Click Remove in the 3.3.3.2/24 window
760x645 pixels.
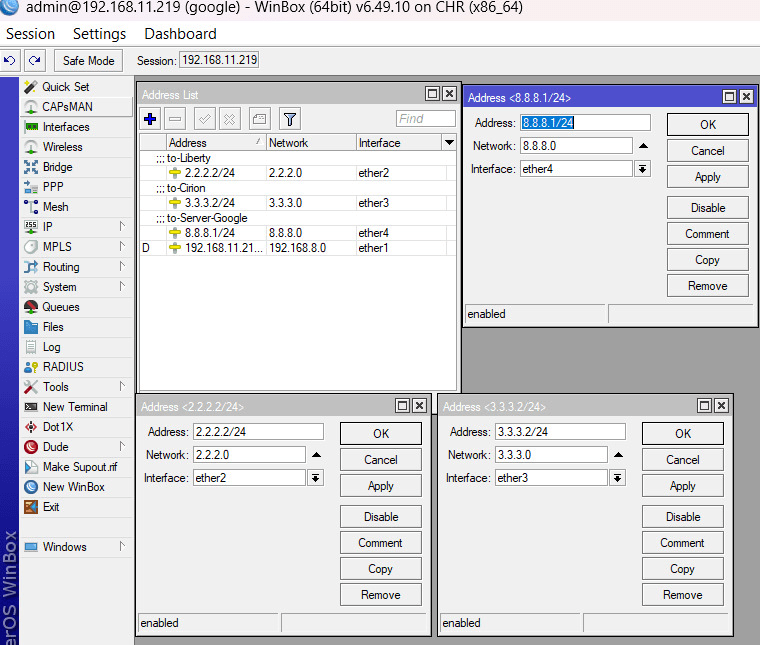pyautogui.click(x=682, y=595)
